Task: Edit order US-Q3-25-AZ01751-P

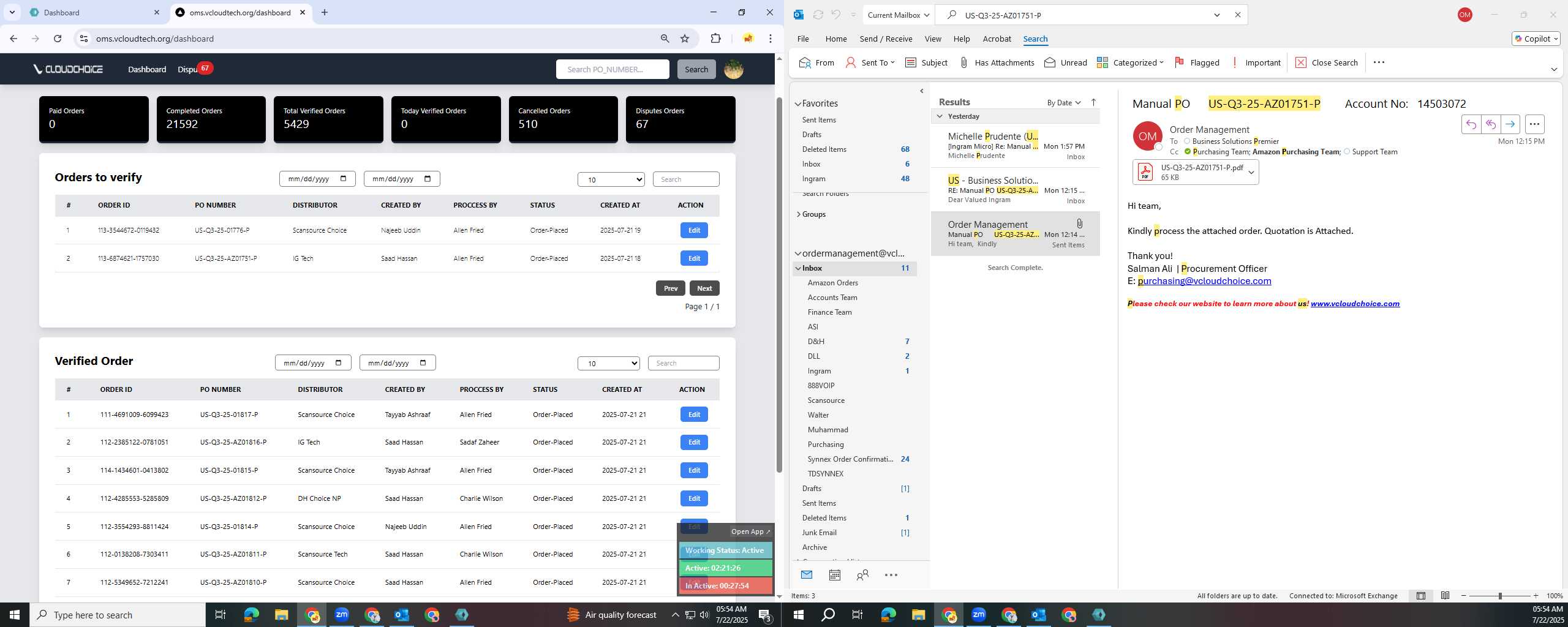Action: click(694, 258)
